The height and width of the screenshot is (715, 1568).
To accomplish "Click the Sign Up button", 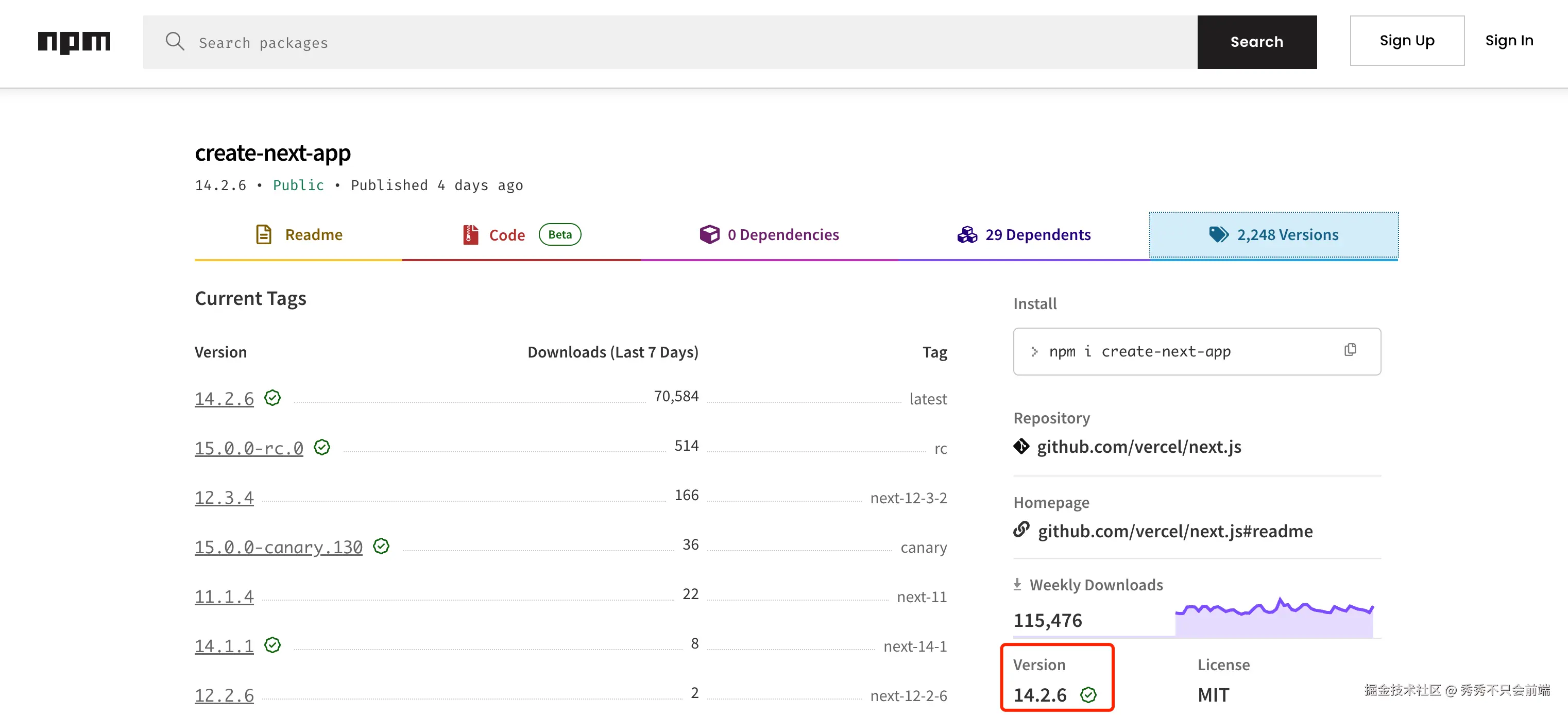I will pyautogui.click(x=1406, y=41).
